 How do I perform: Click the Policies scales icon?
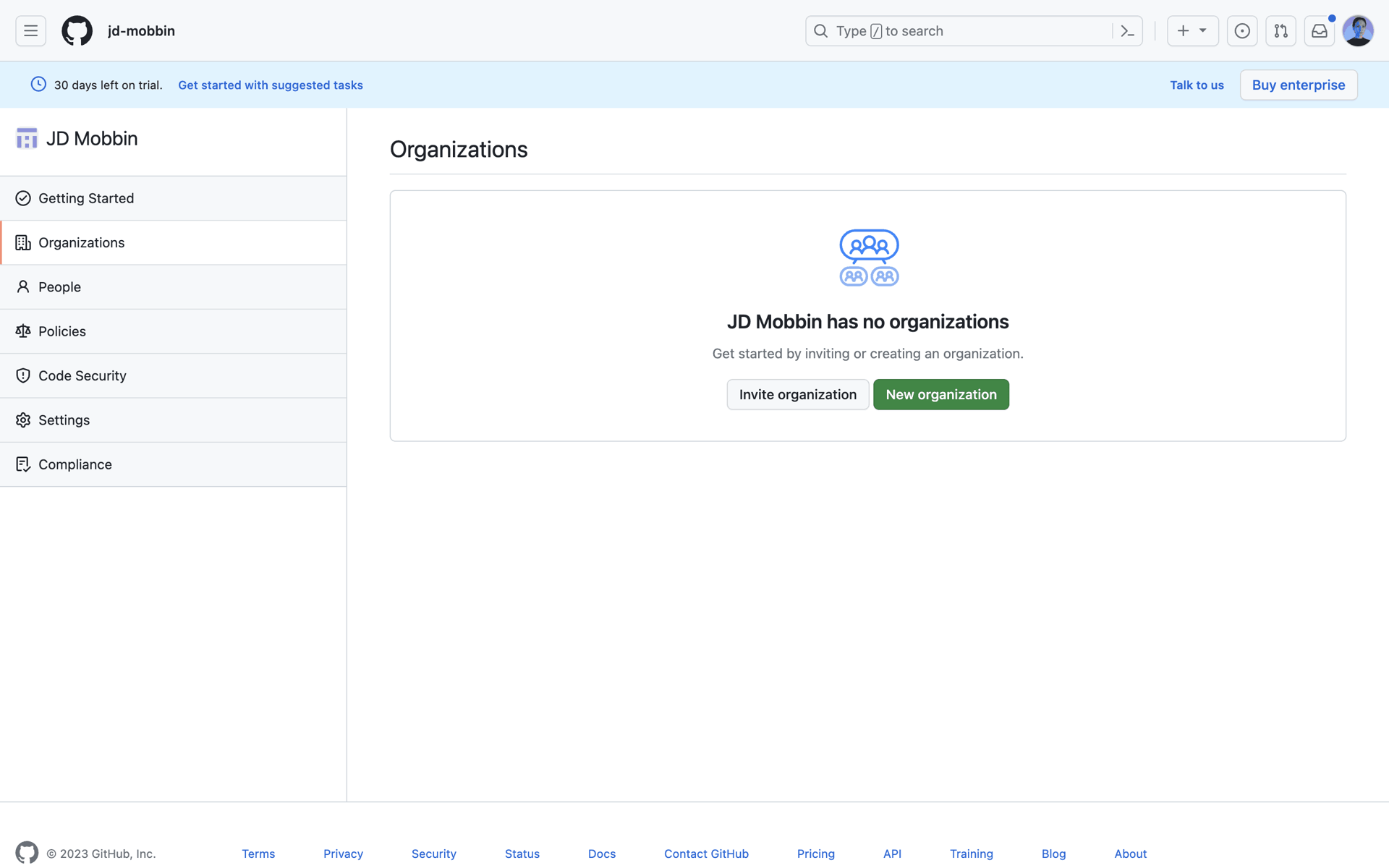(23, 331)
